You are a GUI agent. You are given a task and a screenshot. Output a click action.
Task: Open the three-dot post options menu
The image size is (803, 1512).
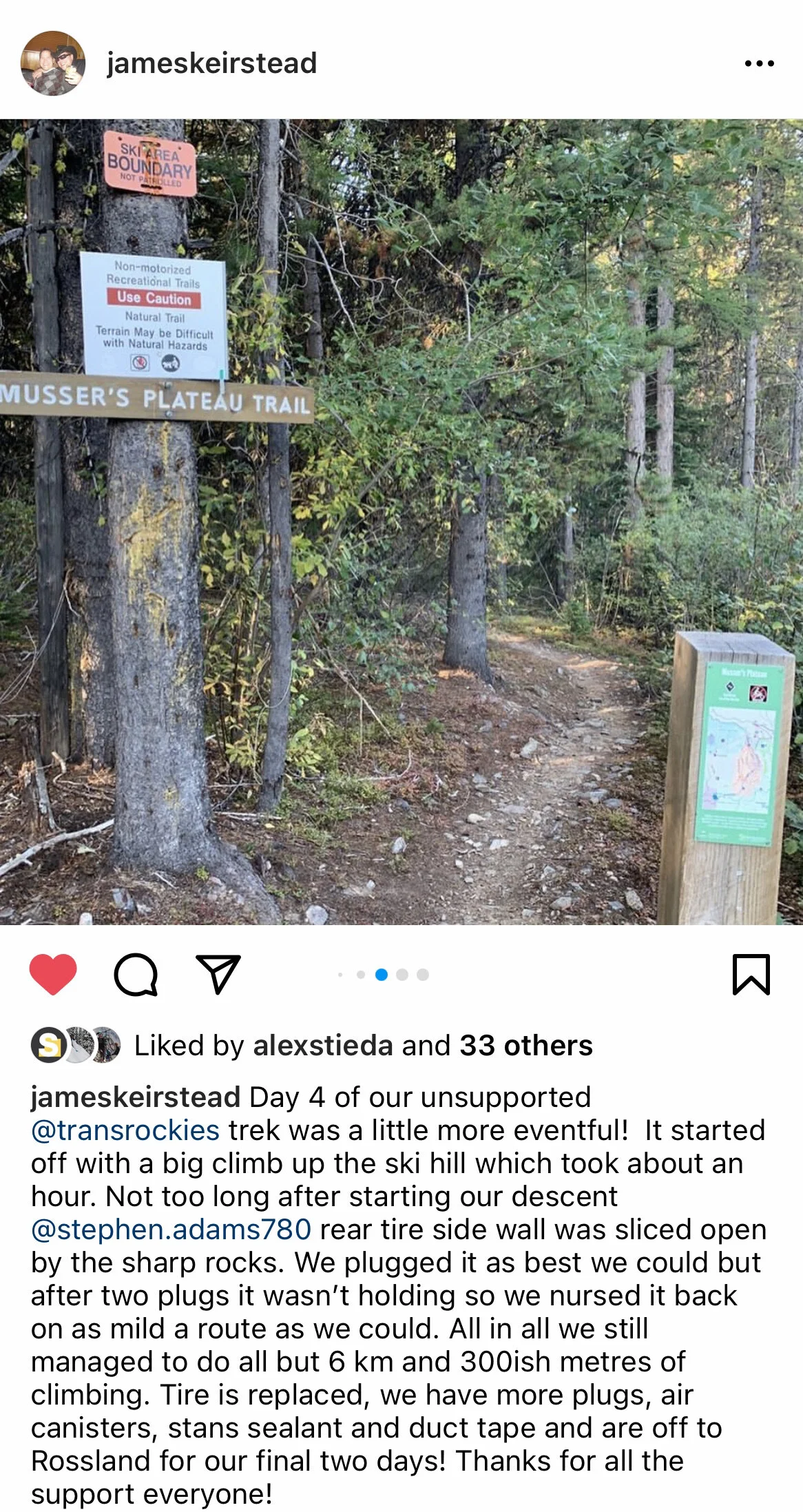coord(760,63)
